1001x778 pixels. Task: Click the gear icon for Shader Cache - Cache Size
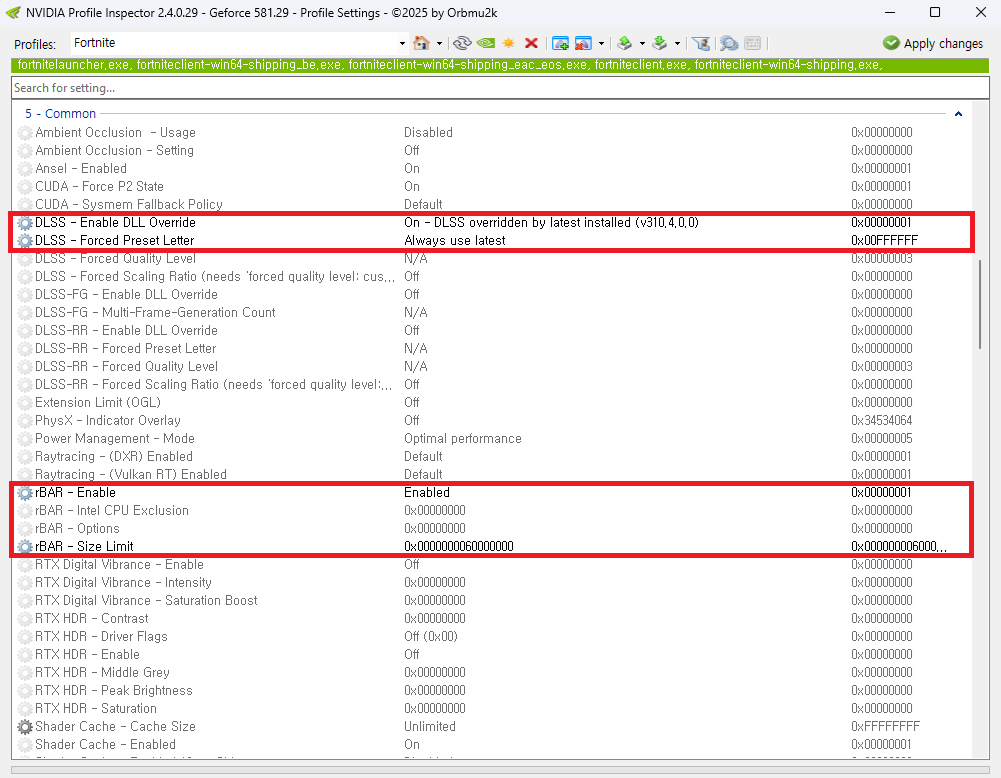(25, 727)
